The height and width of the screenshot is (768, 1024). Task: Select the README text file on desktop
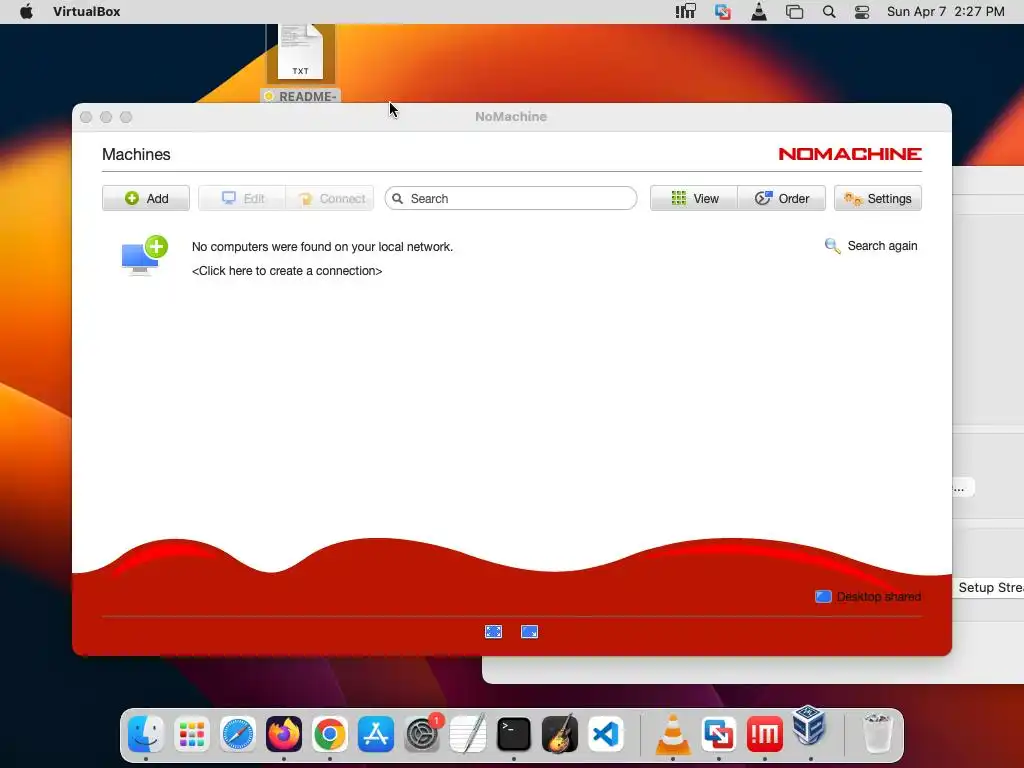point(300,63)
